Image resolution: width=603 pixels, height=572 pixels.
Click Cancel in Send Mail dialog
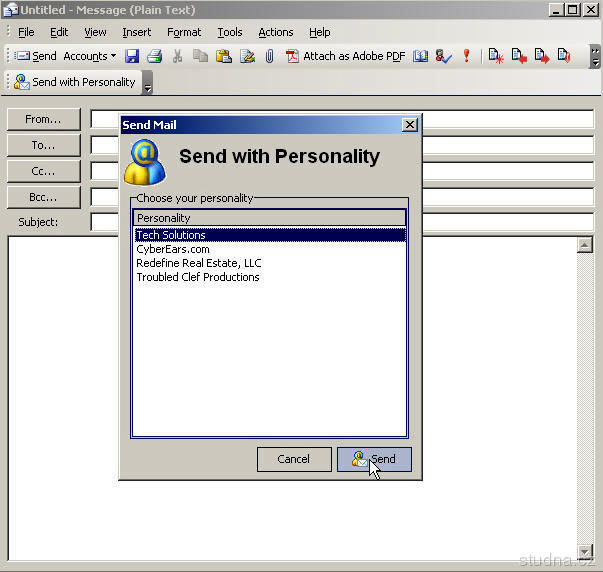coord(294,459)
